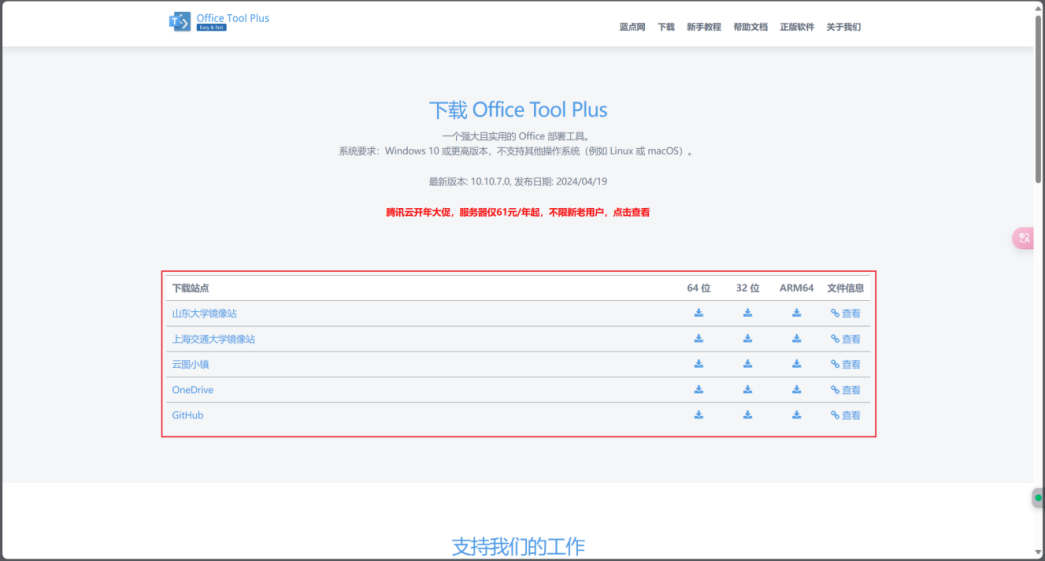Screen dimensions: 1045x561
Task: Open 下载 in navigation bar
Action: 666,27
